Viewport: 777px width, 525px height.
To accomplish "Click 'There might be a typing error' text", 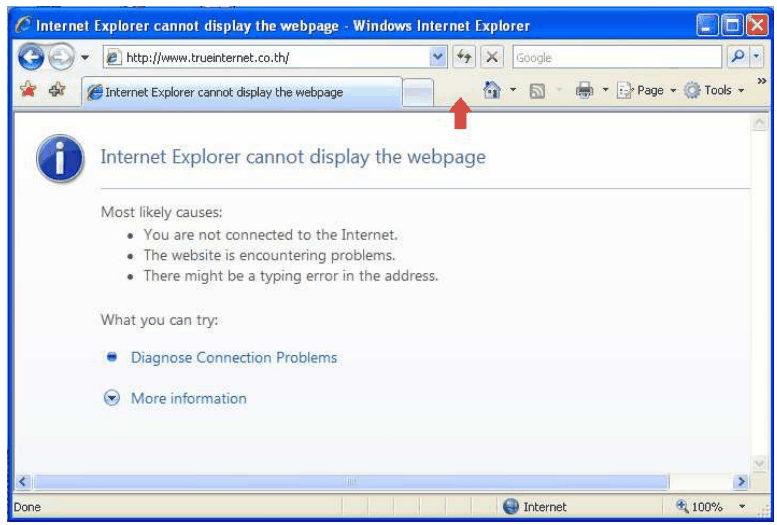I will tap(291, 276).
